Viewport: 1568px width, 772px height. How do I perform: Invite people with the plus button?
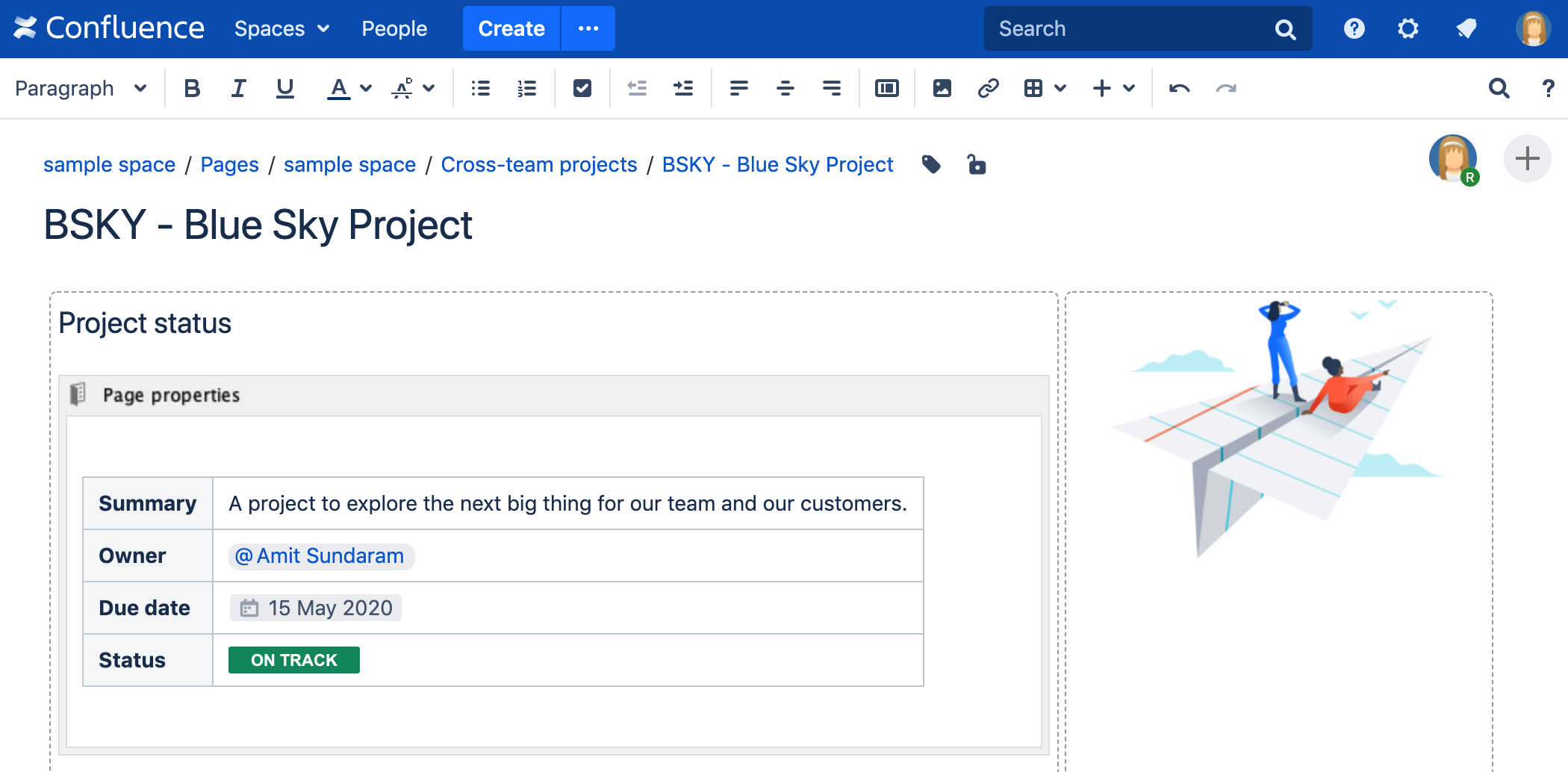click(1527, 158)
